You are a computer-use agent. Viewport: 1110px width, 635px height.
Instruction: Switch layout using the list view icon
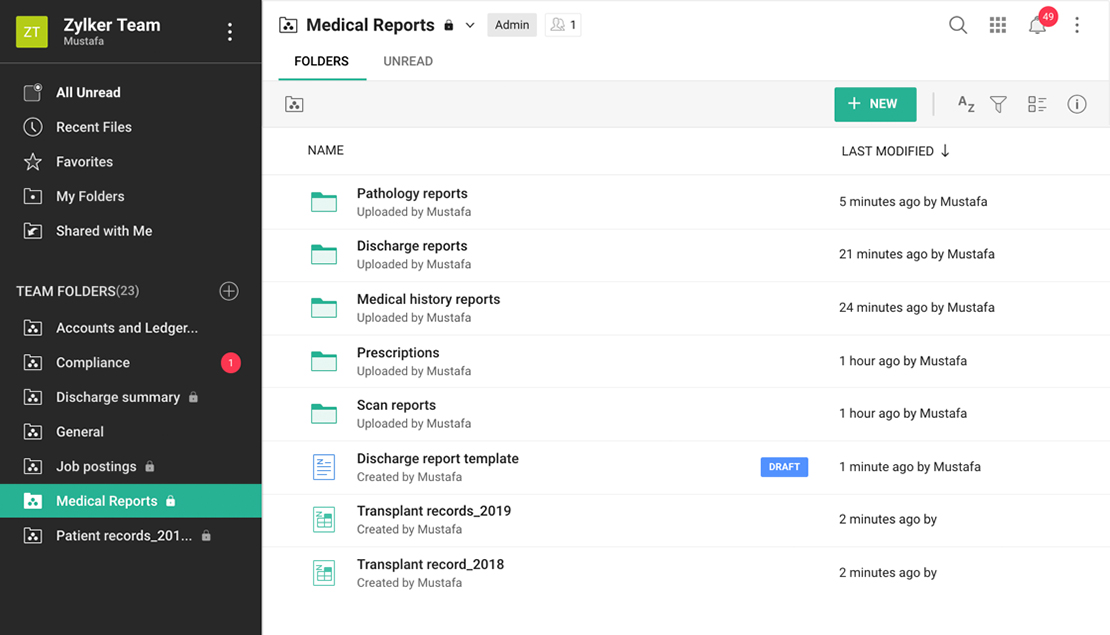pyautogui.click(x=1037, y=104)
